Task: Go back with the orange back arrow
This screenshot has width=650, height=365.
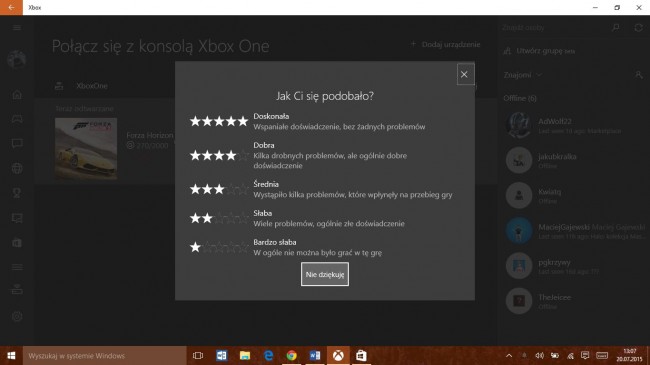Action: [x=11, y=7]
